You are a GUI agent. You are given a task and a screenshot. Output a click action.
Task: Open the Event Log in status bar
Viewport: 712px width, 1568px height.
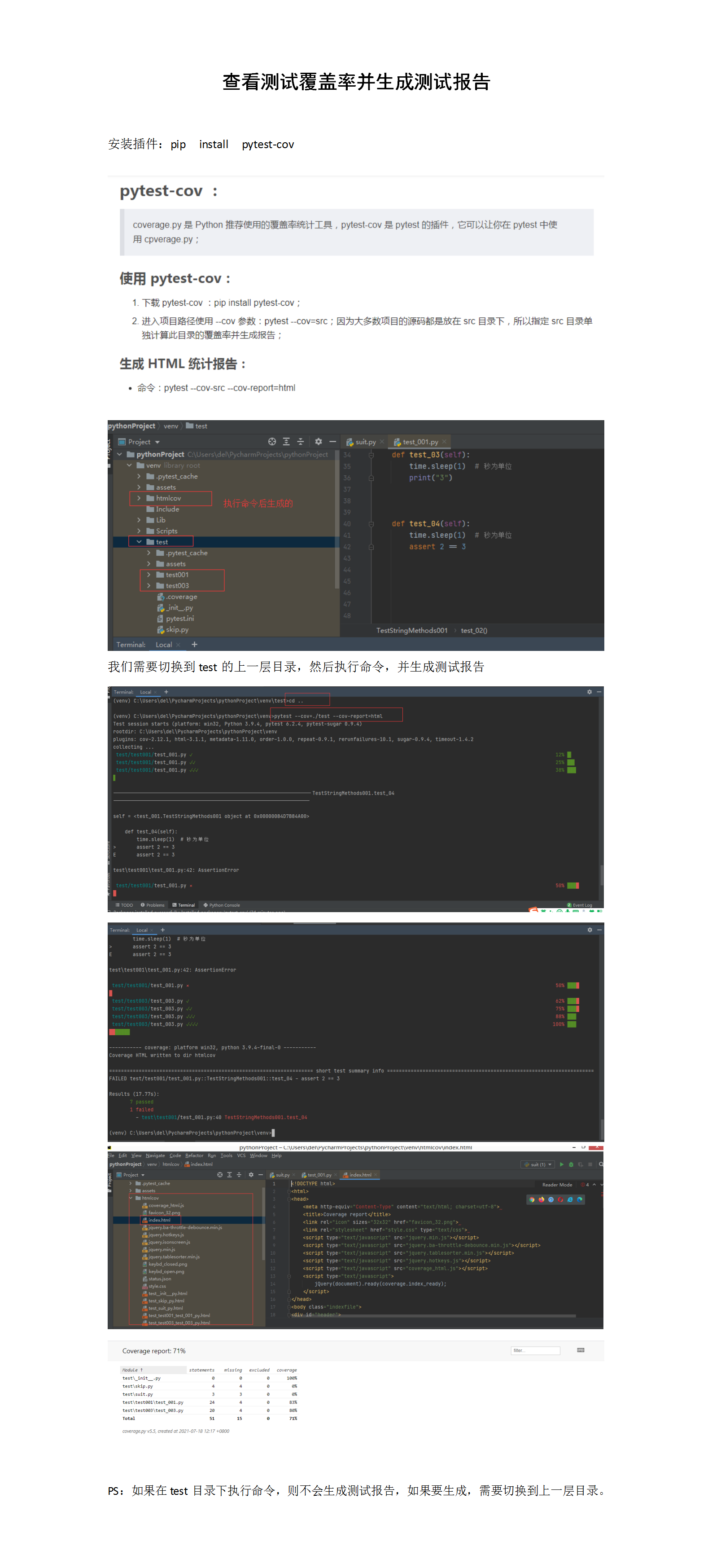pyautogui.click(x=579, y=905)
